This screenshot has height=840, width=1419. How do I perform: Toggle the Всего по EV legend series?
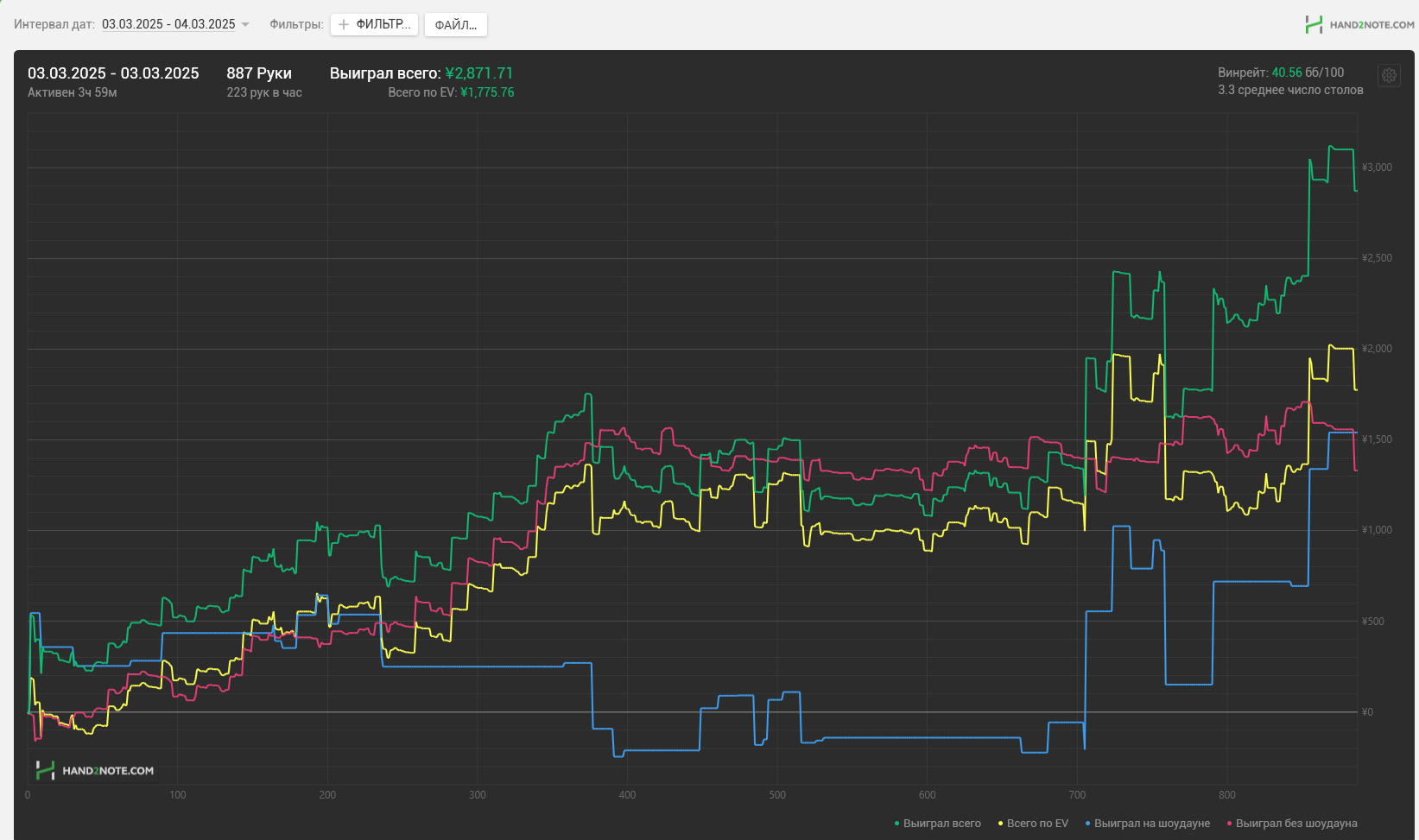(x=1033, y=824)
